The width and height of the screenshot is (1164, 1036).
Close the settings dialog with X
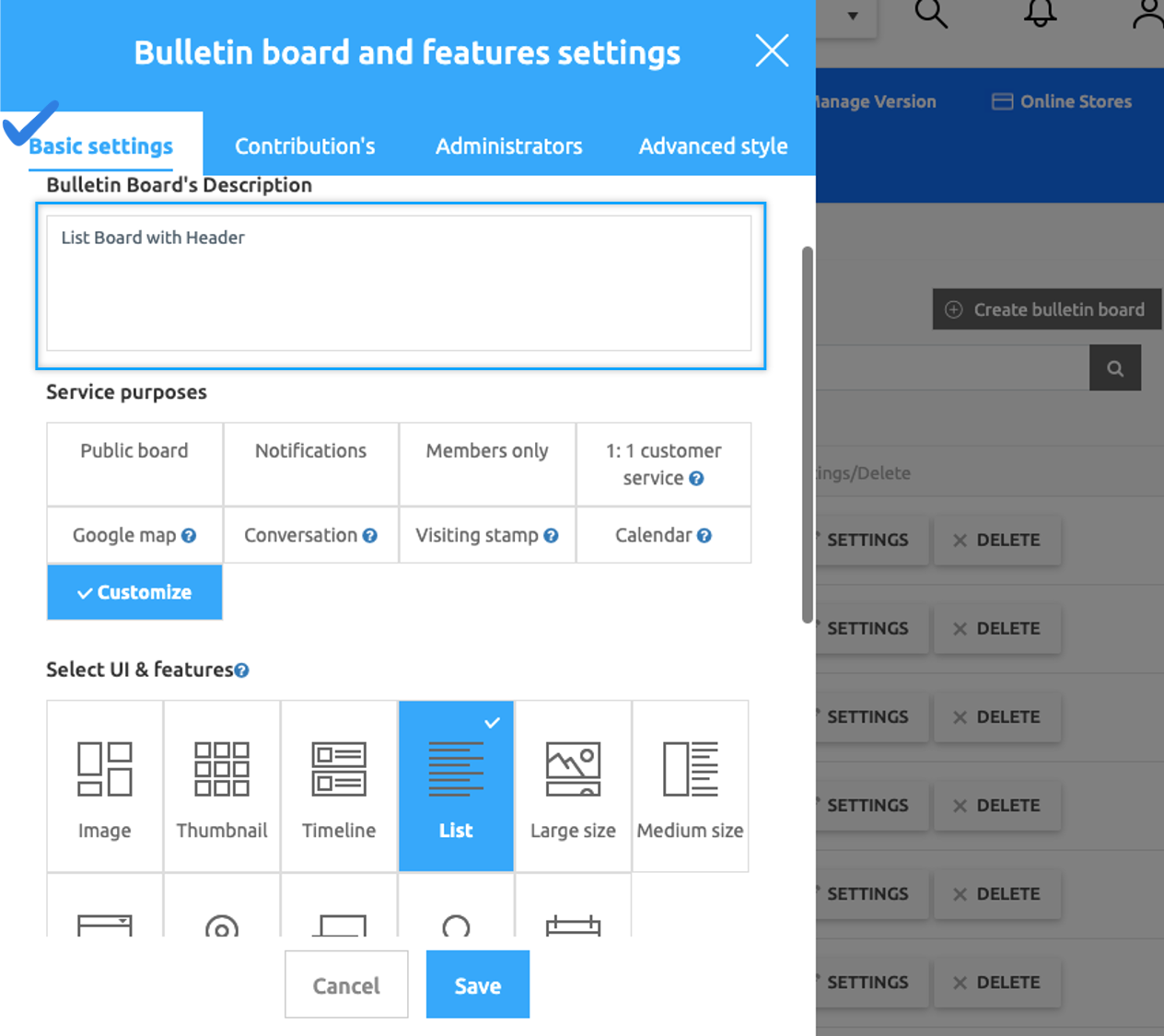tap(772, 51)
